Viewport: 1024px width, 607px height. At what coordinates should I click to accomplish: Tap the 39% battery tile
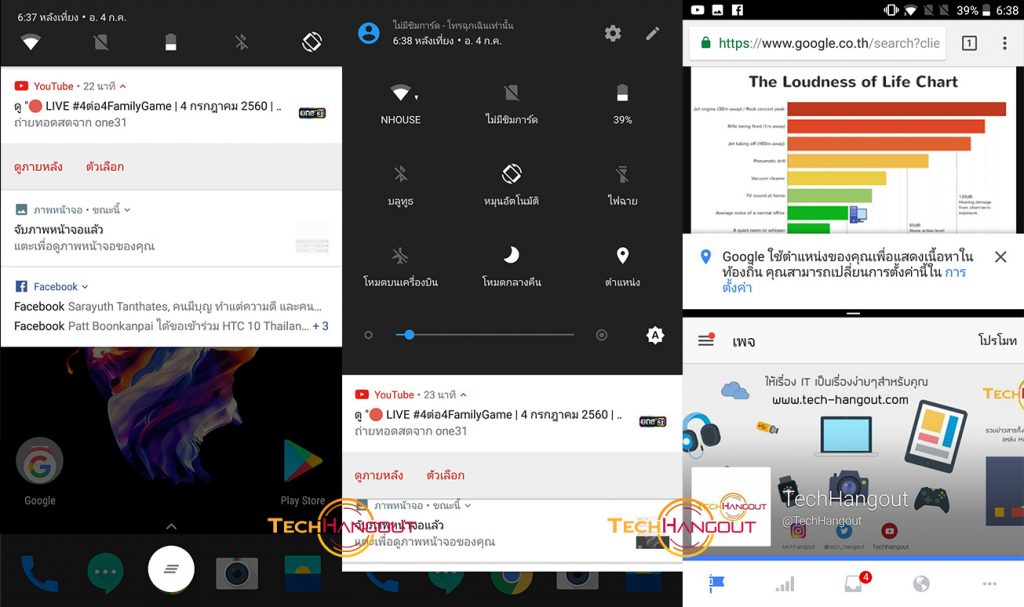tap(622, 105)
